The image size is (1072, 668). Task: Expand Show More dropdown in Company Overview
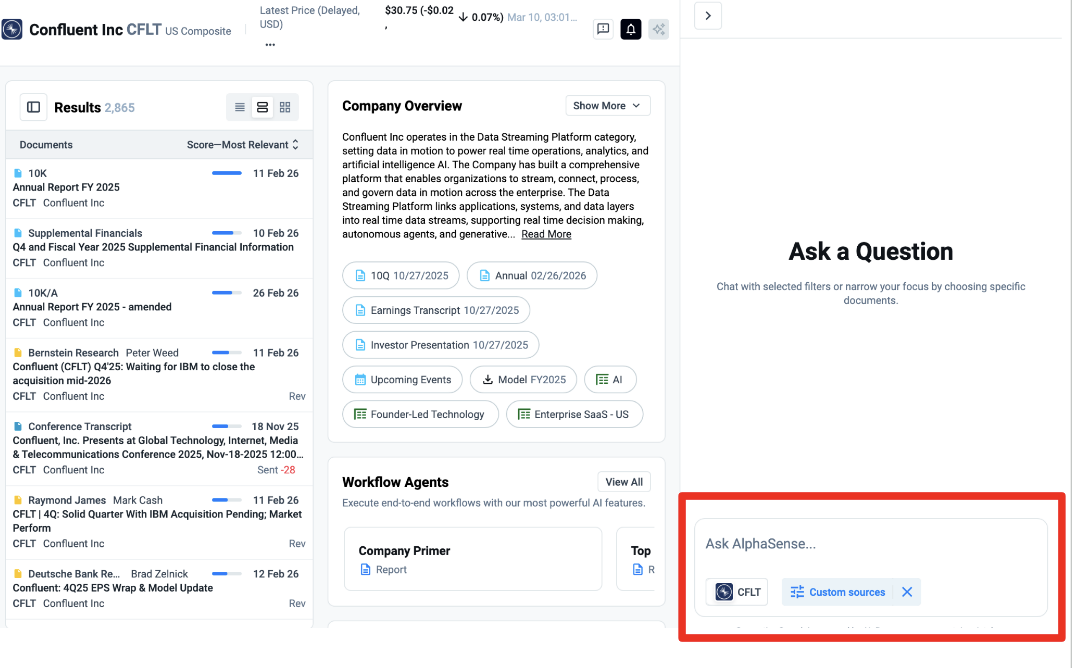608,106
